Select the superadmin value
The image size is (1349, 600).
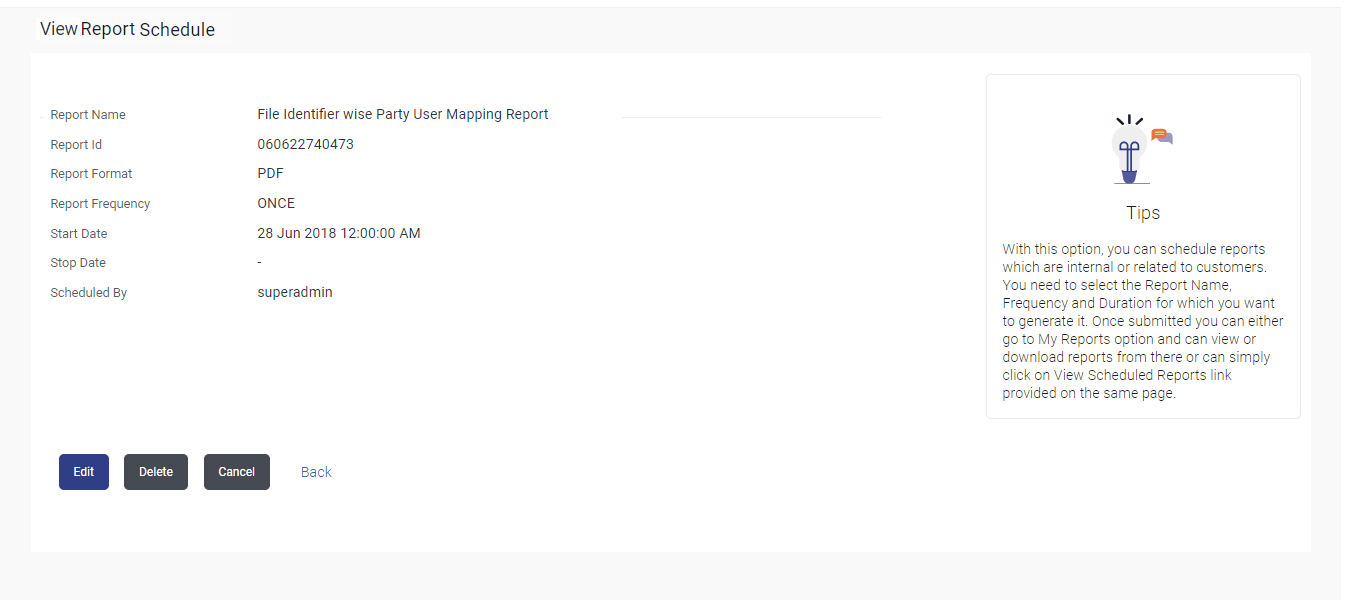(295, 292)
